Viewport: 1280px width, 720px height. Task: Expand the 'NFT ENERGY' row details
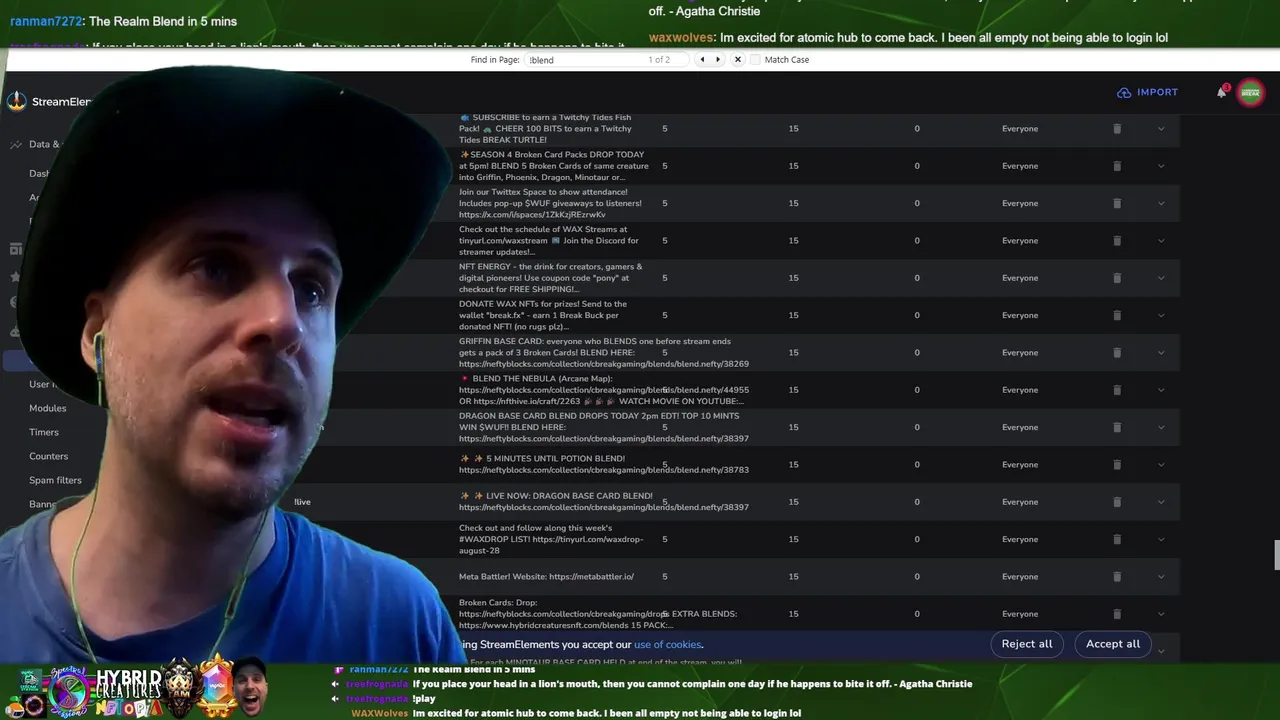tap(1161, 278)
